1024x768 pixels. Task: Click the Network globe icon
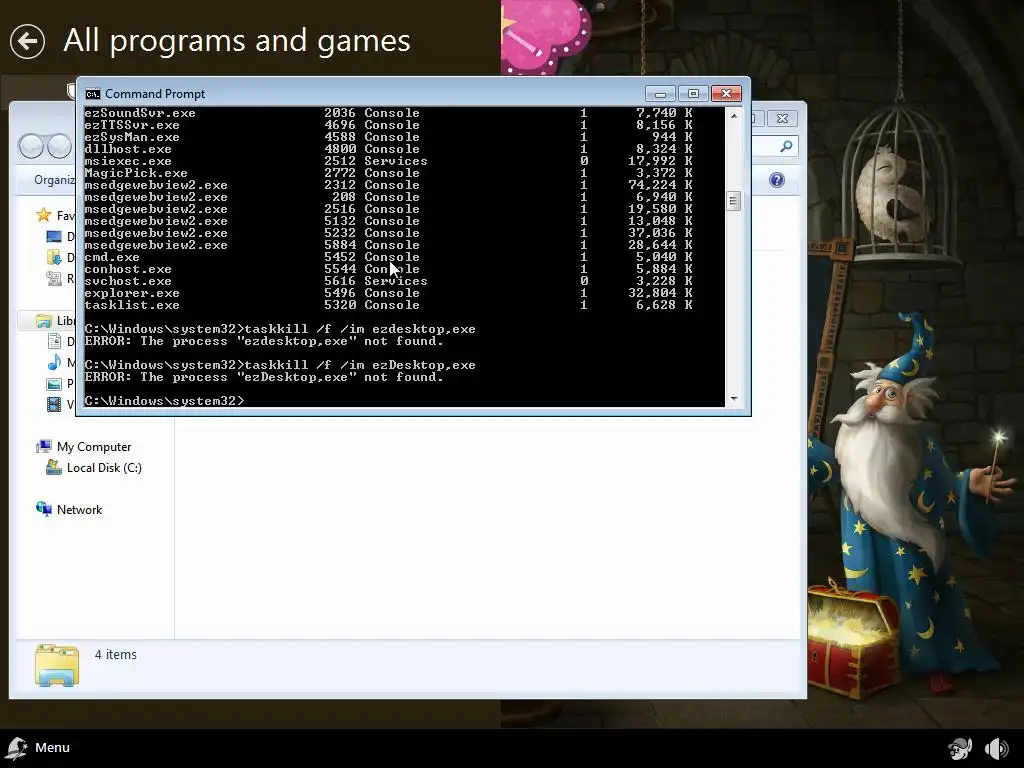pos(44,509)
